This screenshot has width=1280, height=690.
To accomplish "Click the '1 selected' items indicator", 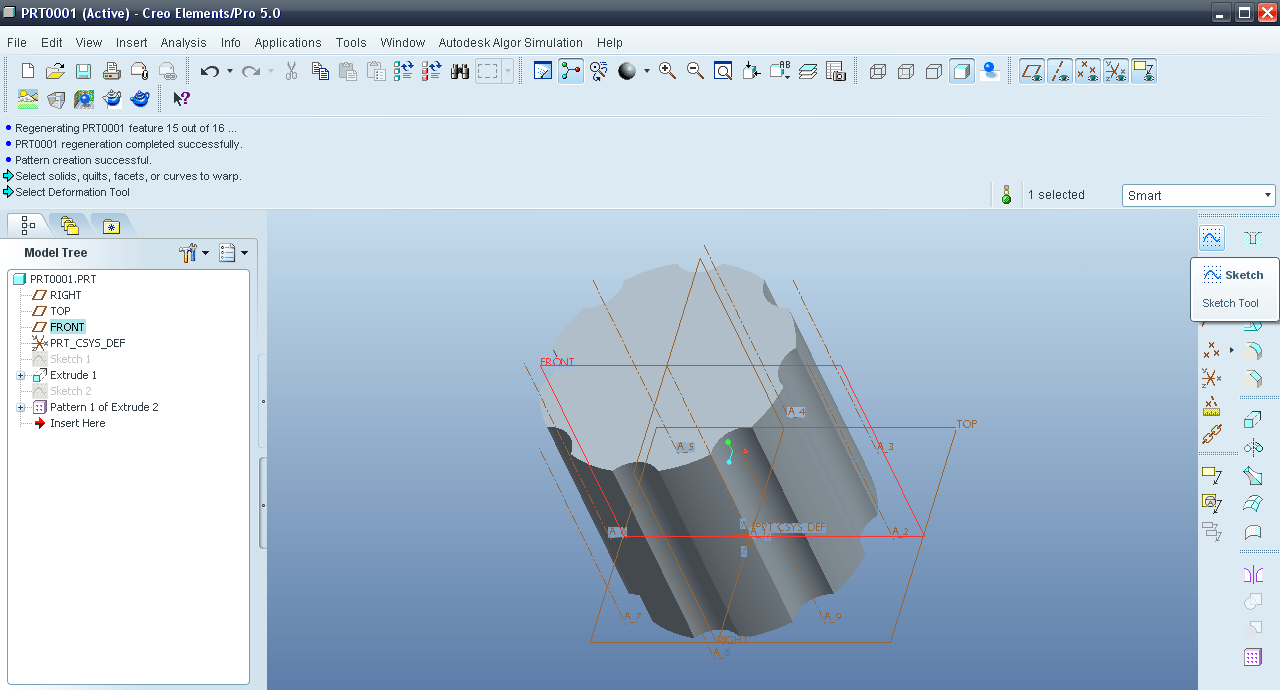I will [x=1056, y=195].
